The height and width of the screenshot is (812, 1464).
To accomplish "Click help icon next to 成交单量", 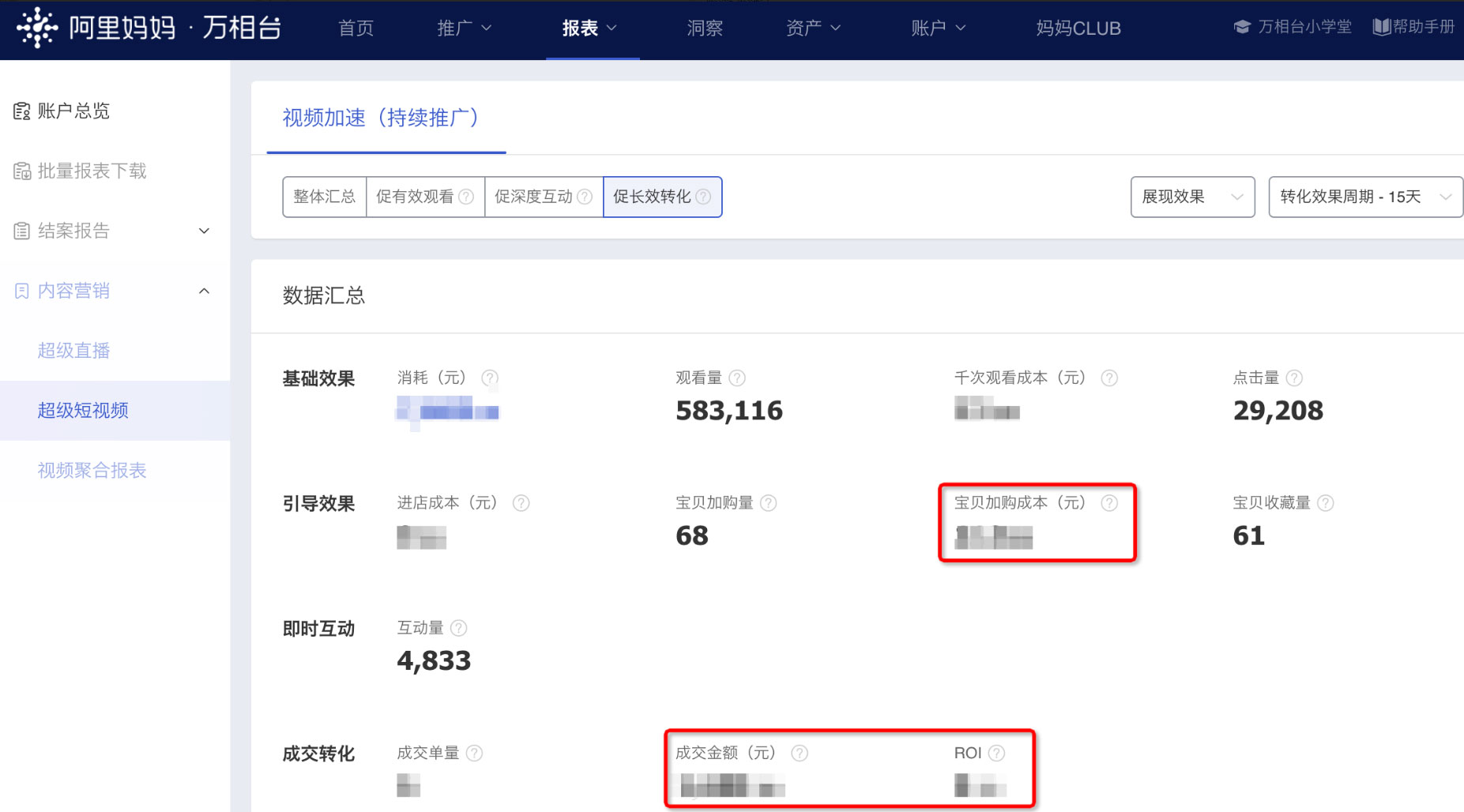I will pyautogui.click(x=474, y=753).
